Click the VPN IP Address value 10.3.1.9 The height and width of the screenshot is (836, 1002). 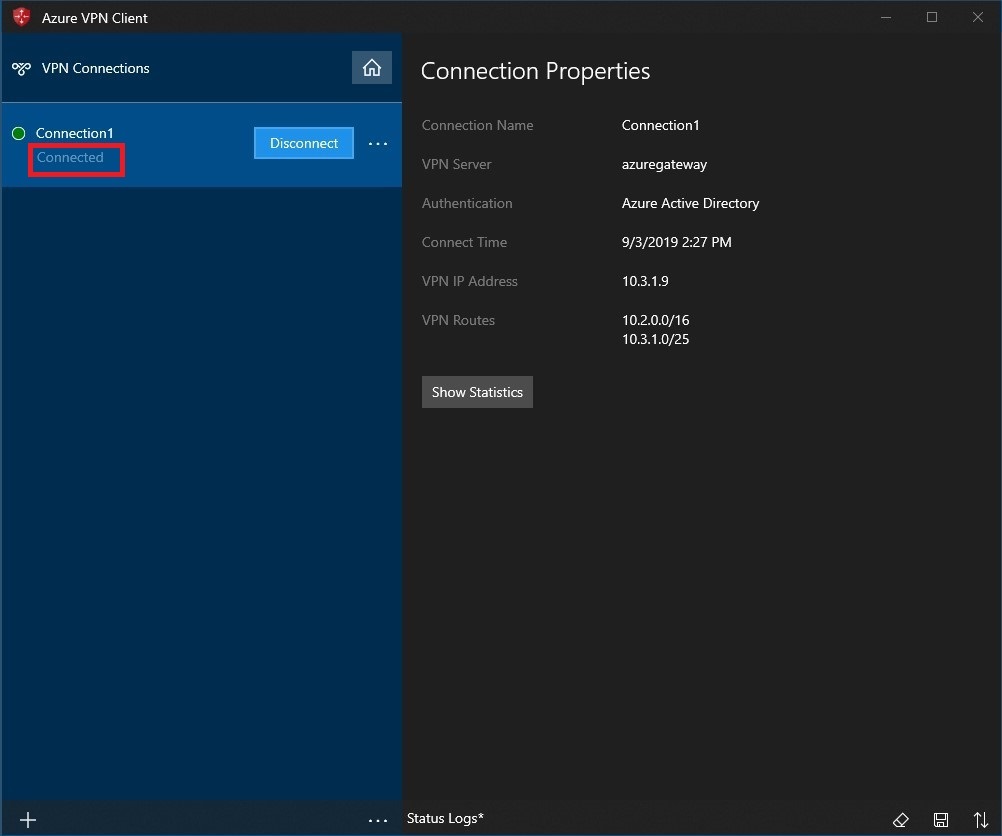coord(645,281)
